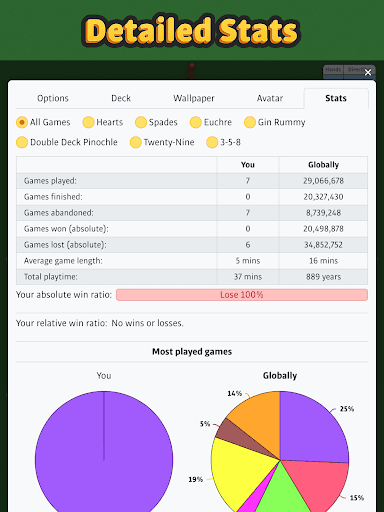The width and height of the screenshot is (384, 512).
Task: Choose the Spades stats filter
Action: (x=141, y=122)
